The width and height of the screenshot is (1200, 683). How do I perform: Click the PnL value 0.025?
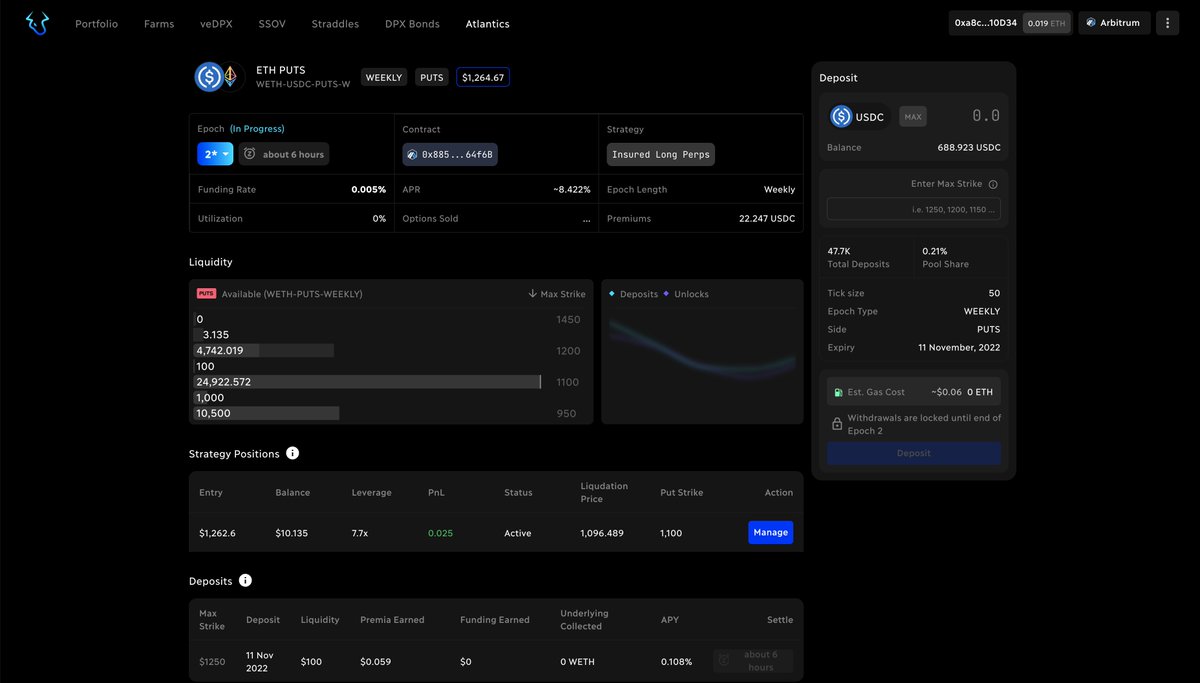(440, 533)
